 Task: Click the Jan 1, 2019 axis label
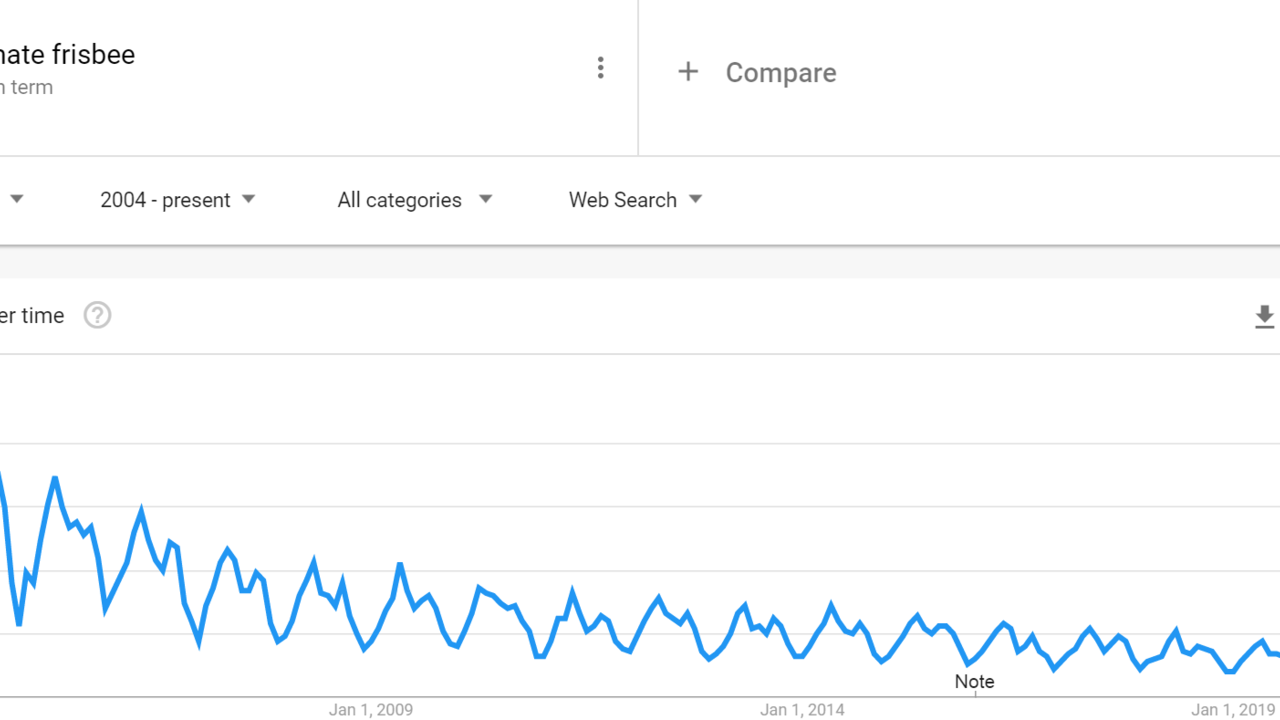(x=1233, y=710)
